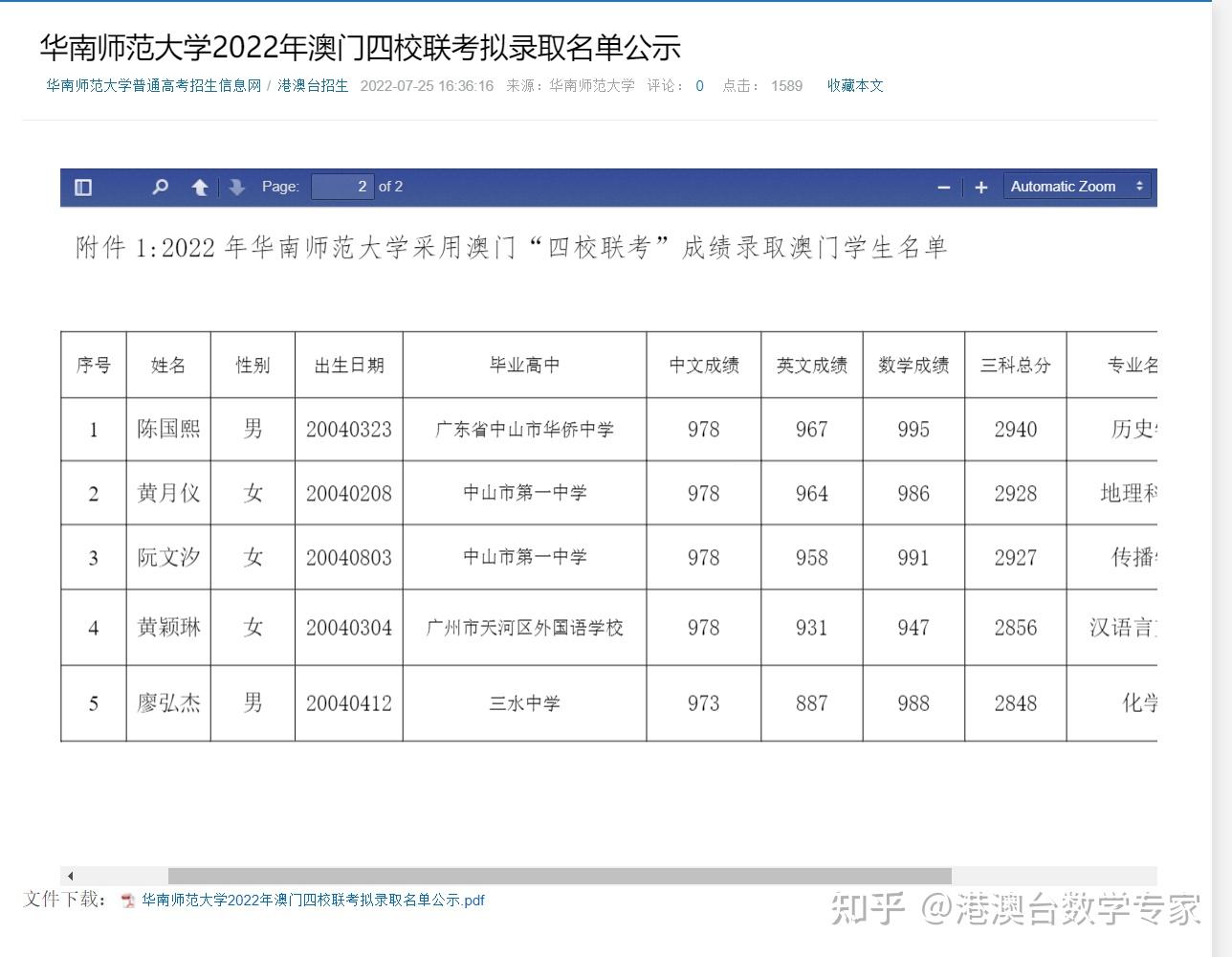Download 华南师范大学2022年澳门四校联考拟录取名单公示.pdf

pyautogui.click(x=313, y=901)
